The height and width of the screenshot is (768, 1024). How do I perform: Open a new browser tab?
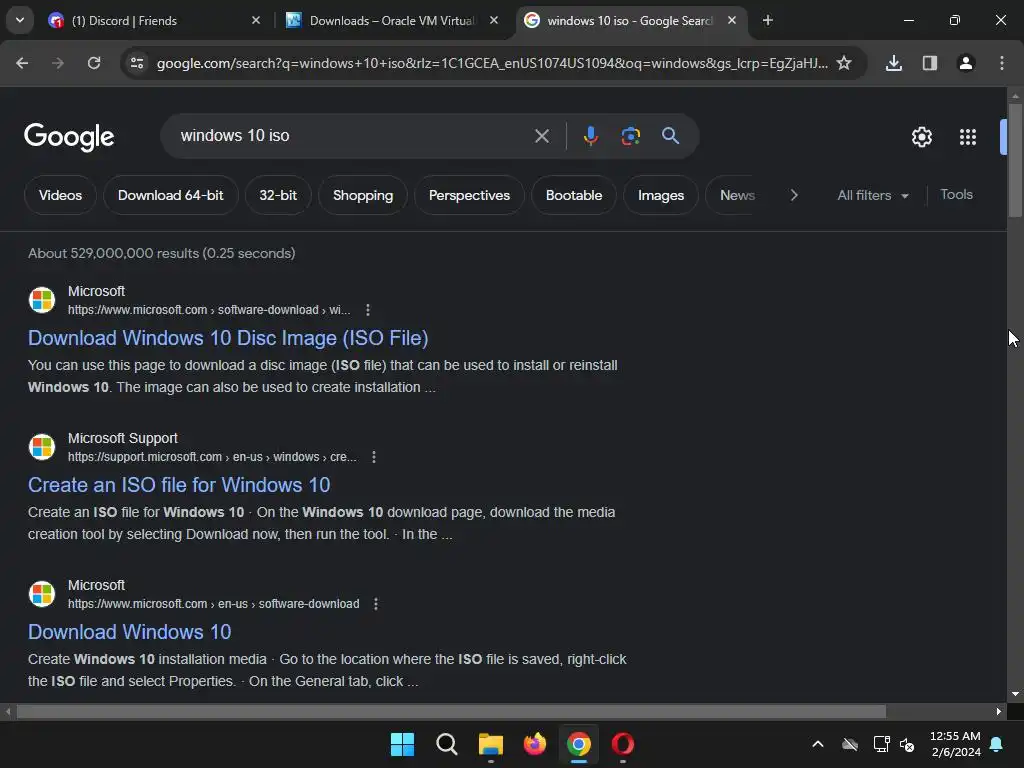pyautogui.click(x=767, y=21)
